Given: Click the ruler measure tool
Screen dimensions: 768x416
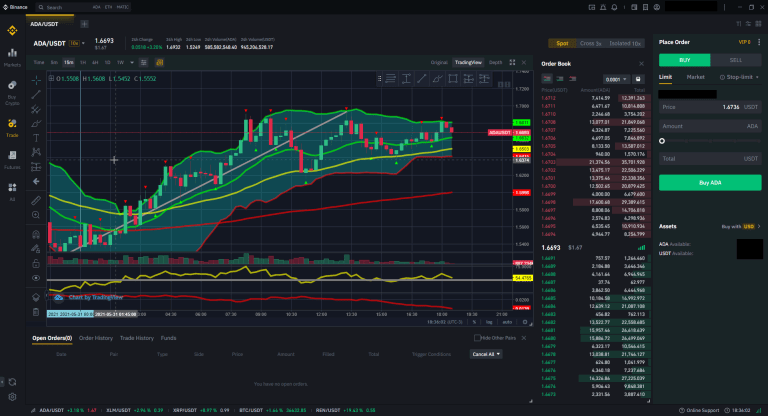Looking at the screenshot, I should pos(36,200).
